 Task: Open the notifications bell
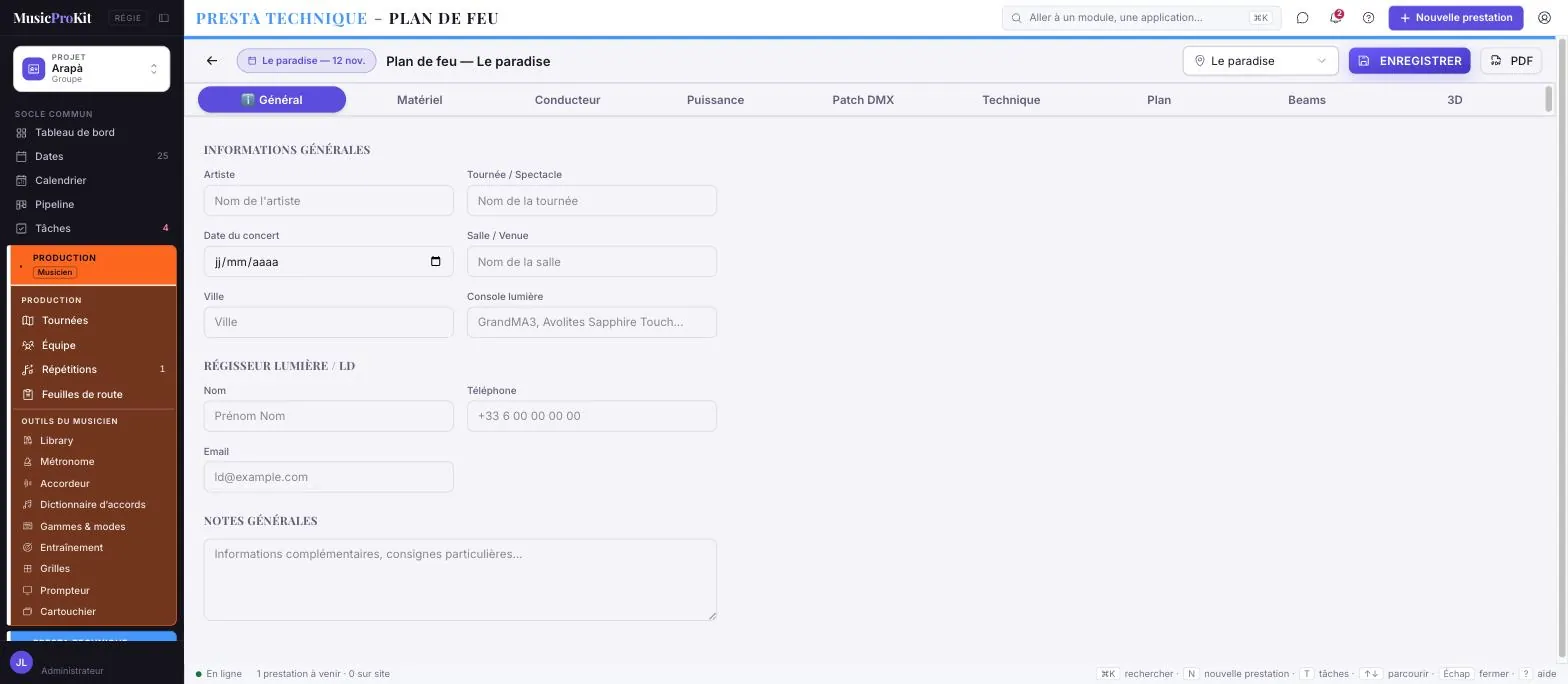[x=1335, y=18]
